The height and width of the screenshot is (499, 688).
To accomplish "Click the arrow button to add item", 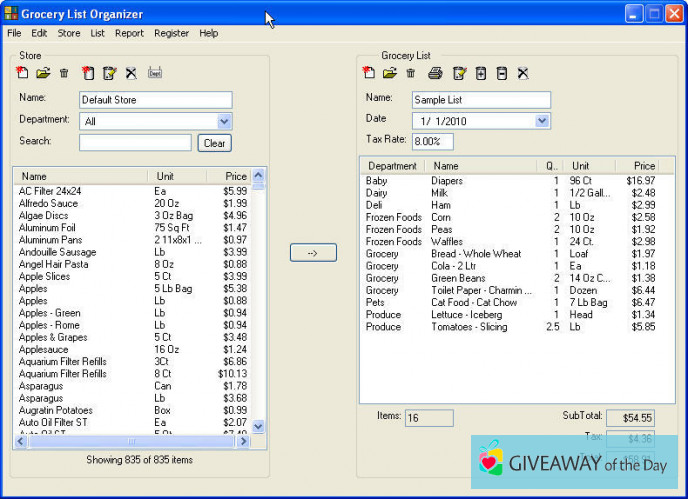I will tap(313, 253).
